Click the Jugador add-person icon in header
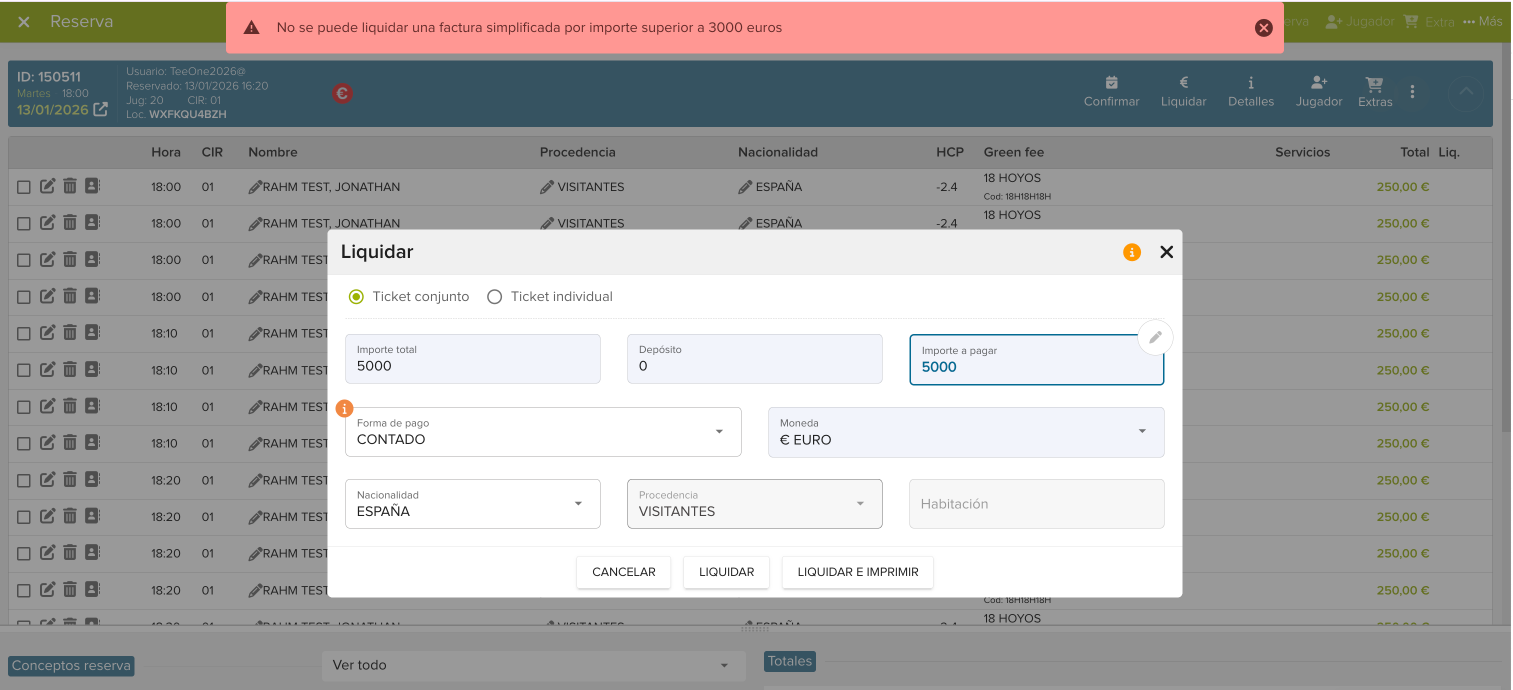 pyautogui.click(x=1318, y=84)
